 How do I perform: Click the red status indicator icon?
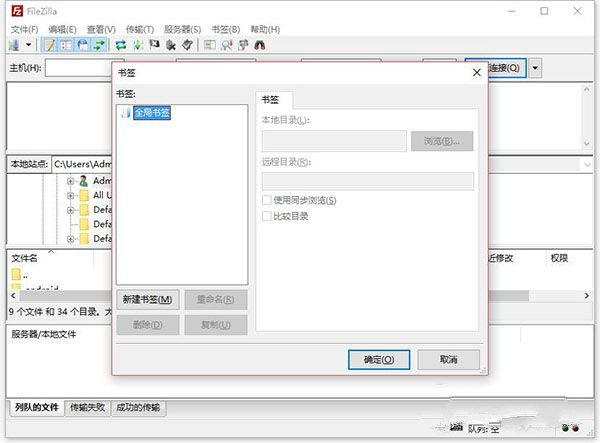(x=575, y=428)
